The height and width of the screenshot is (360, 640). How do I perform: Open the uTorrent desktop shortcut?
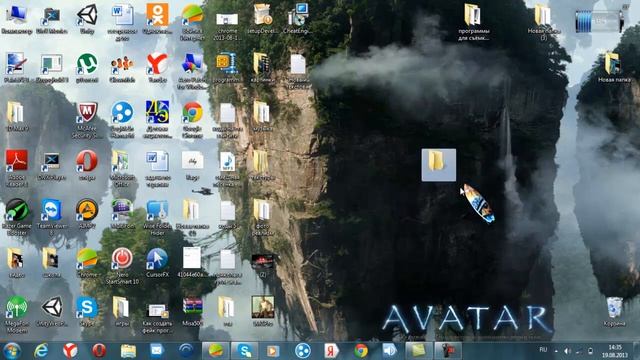tap(87, 68)
